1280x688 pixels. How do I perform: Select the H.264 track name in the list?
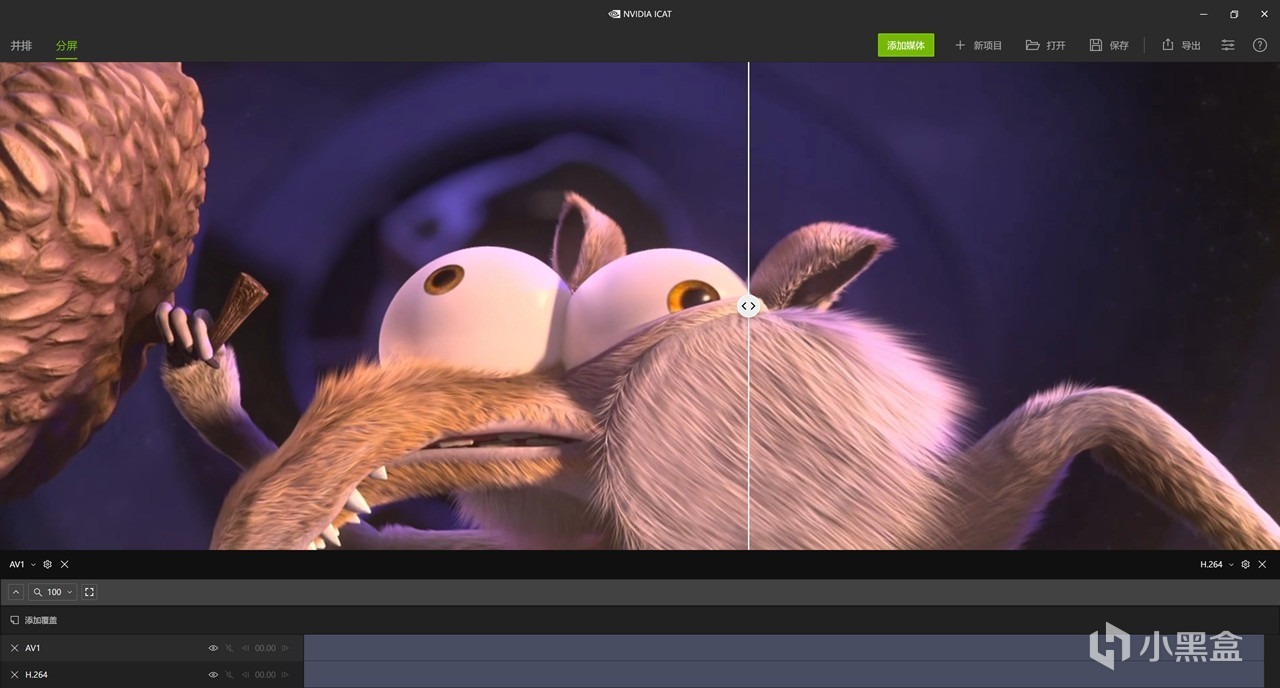[x=36, y=675]
